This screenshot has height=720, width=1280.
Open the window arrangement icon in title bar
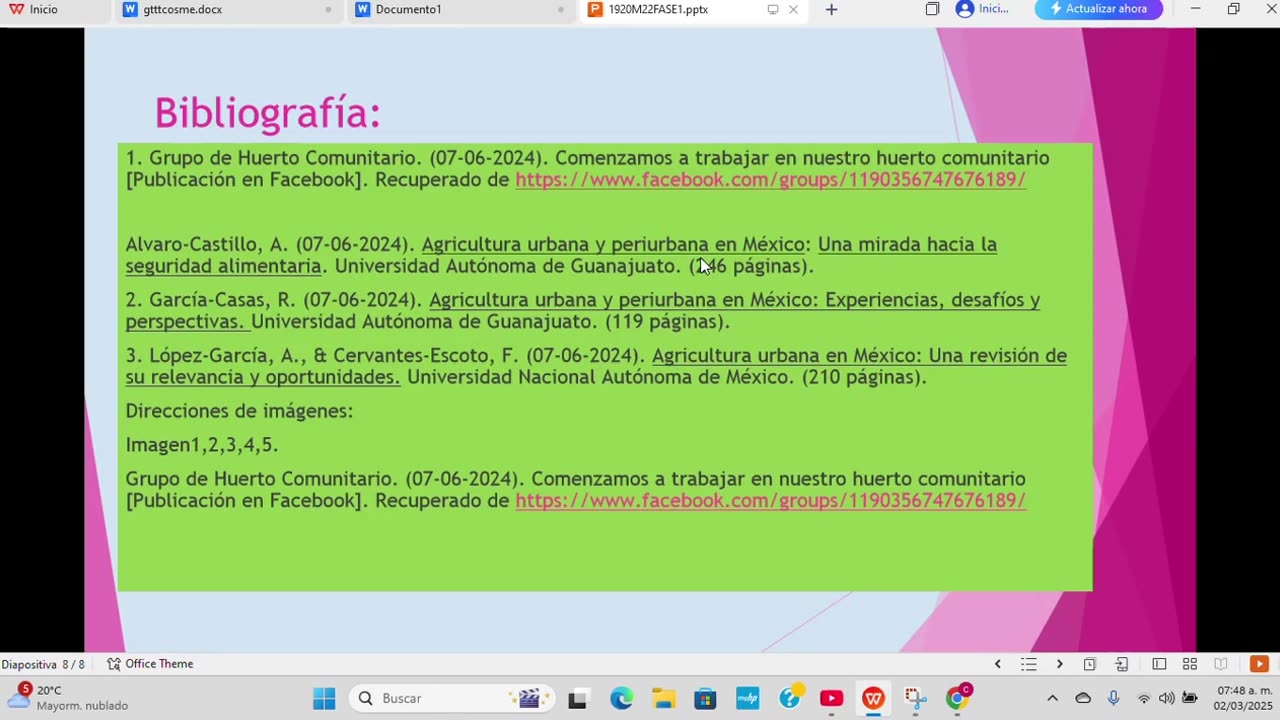coord(932,9)
